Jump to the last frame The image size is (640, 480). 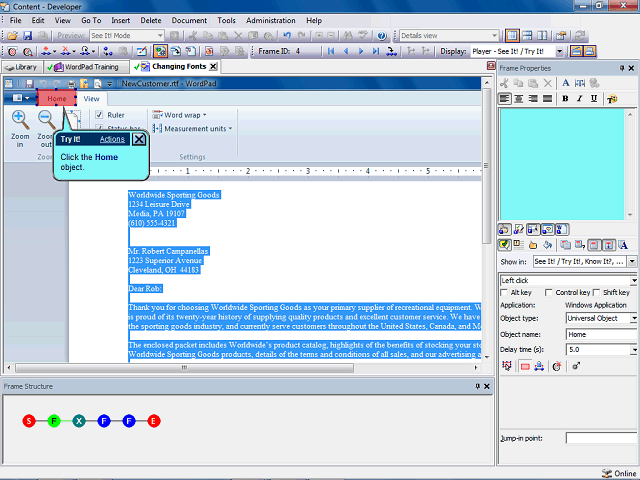pyautogui.click(x=376, y=51)
